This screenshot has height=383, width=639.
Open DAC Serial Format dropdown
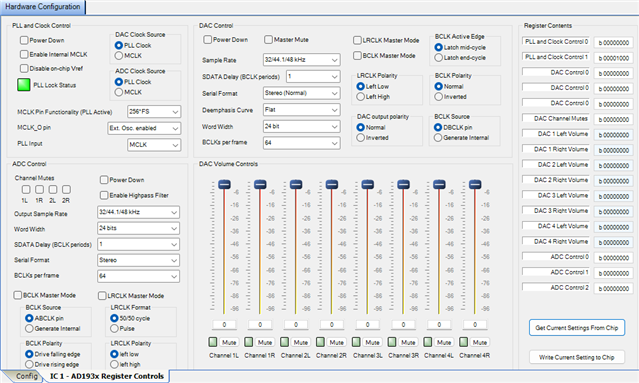[x=302, y=93]
